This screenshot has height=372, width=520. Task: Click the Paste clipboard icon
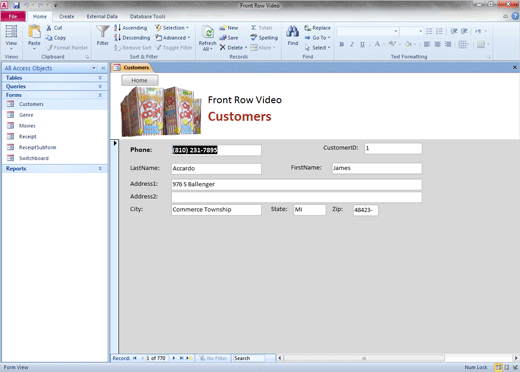click(x=34, y=32)
